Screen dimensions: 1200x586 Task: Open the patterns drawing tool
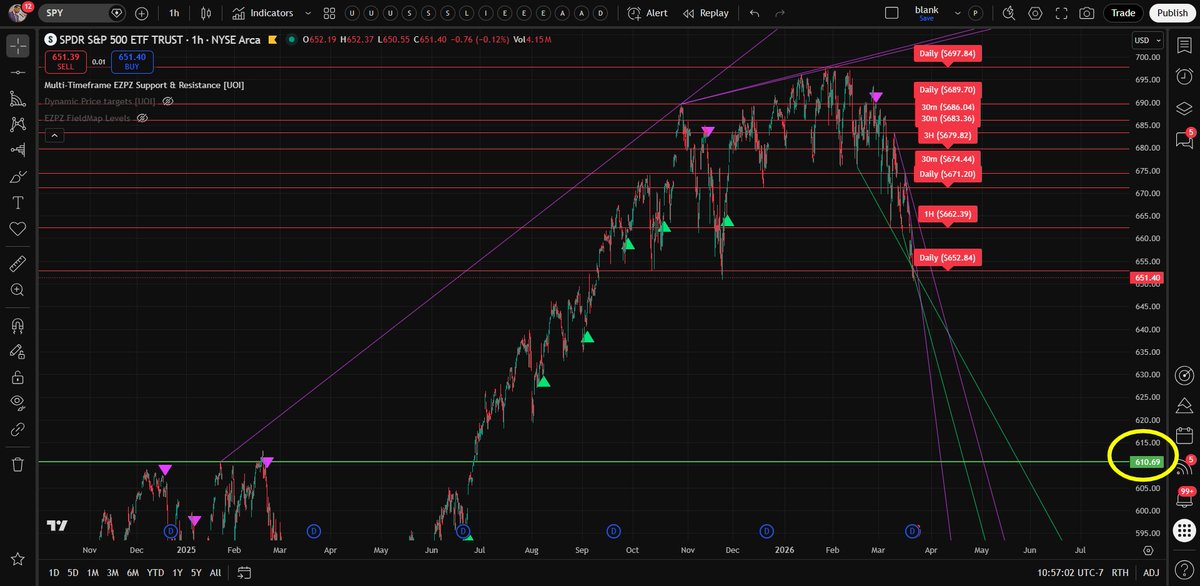pyautogui.click(x=17, y=125)
